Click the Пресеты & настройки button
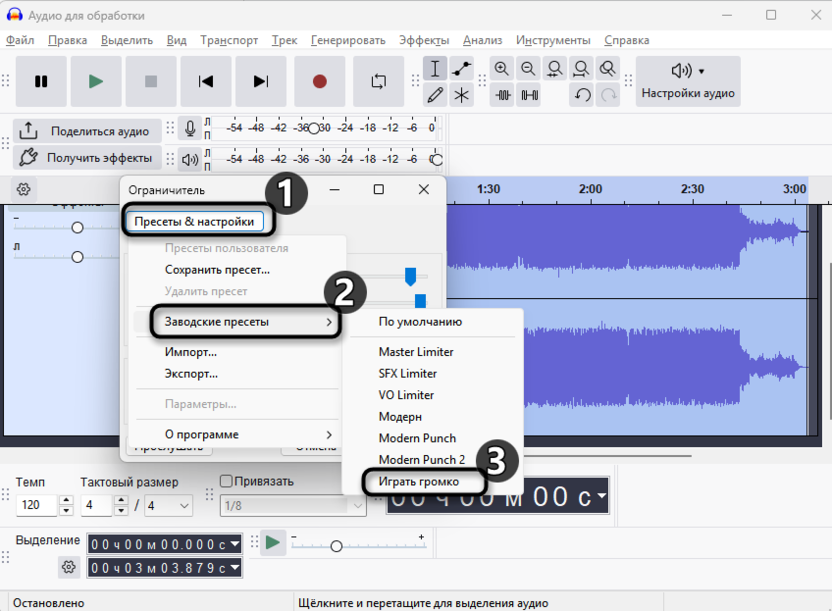 194,222
